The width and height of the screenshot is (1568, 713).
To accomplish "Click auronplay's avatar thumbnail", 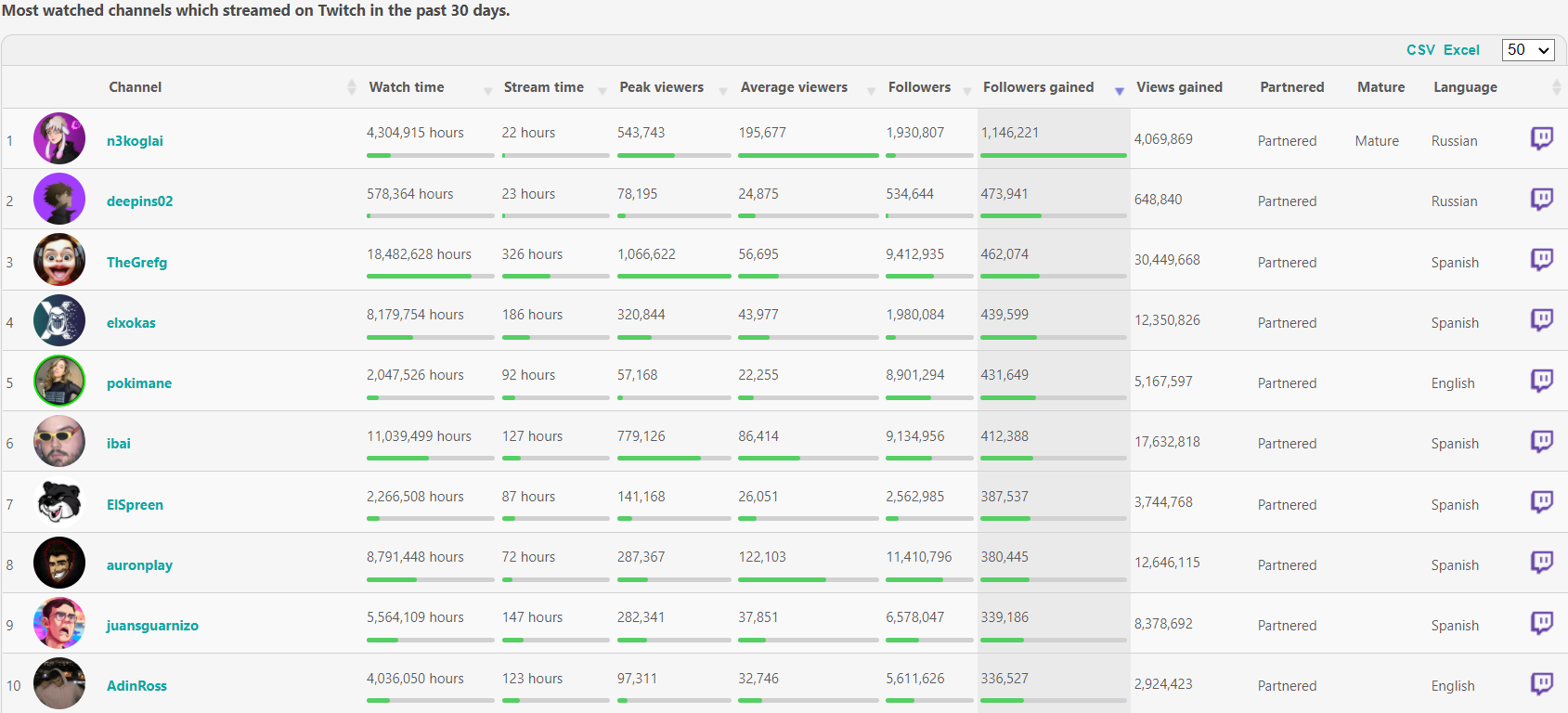I will 59,563.
